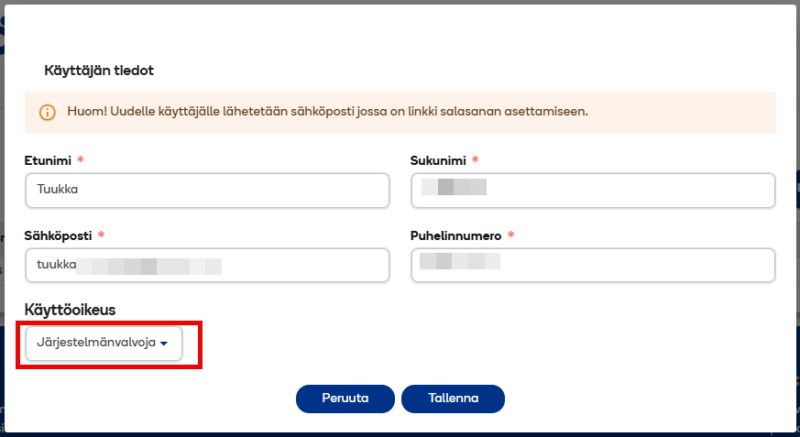
Task: Click the Etunimi label text
Action: tap(47, 160)
